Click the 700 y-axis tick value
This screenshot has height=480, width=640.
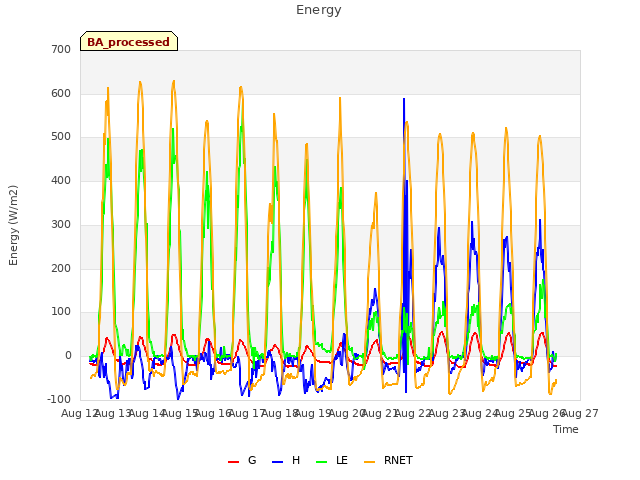coord(61,50)
